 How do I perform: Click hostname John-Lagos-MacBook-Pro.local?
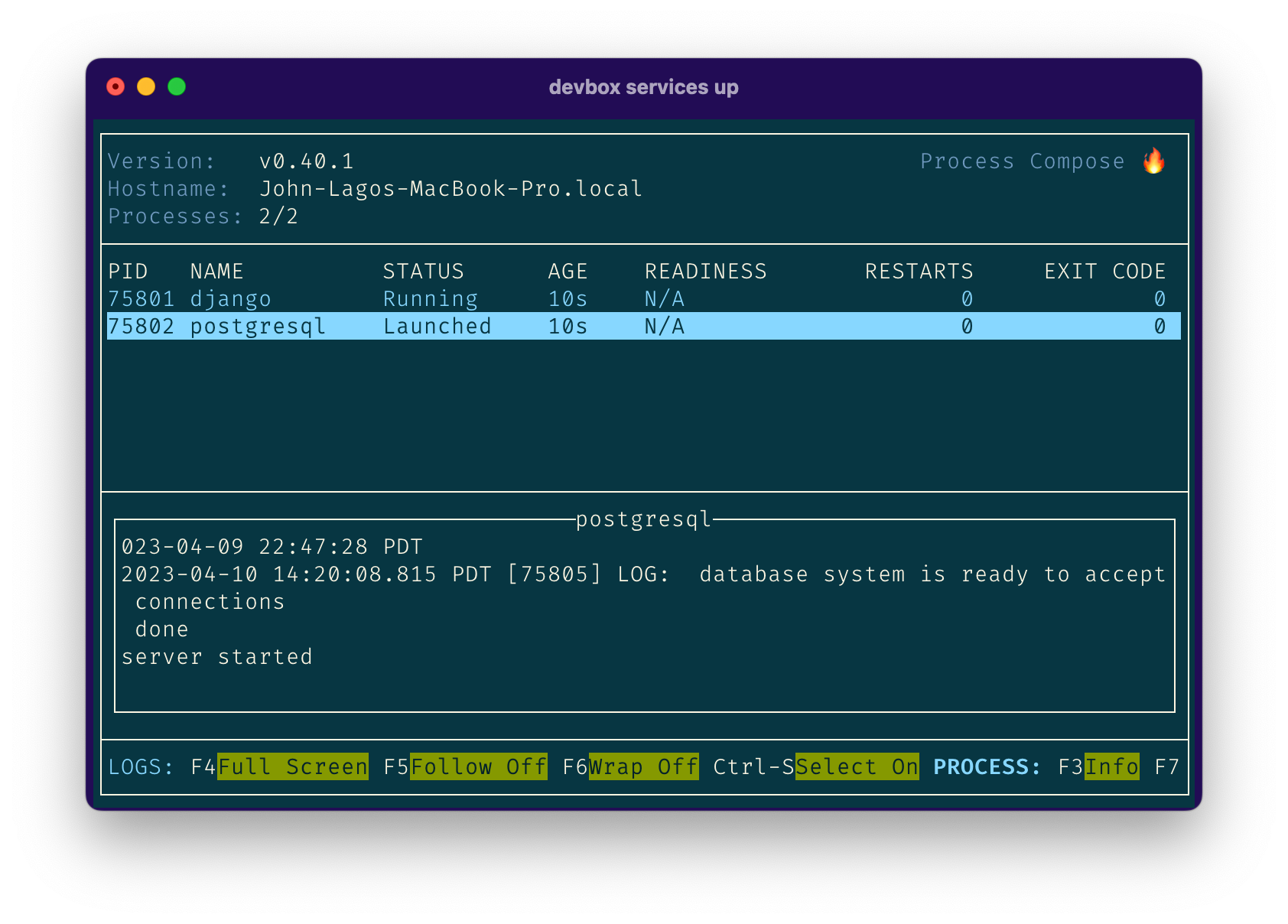450,189
